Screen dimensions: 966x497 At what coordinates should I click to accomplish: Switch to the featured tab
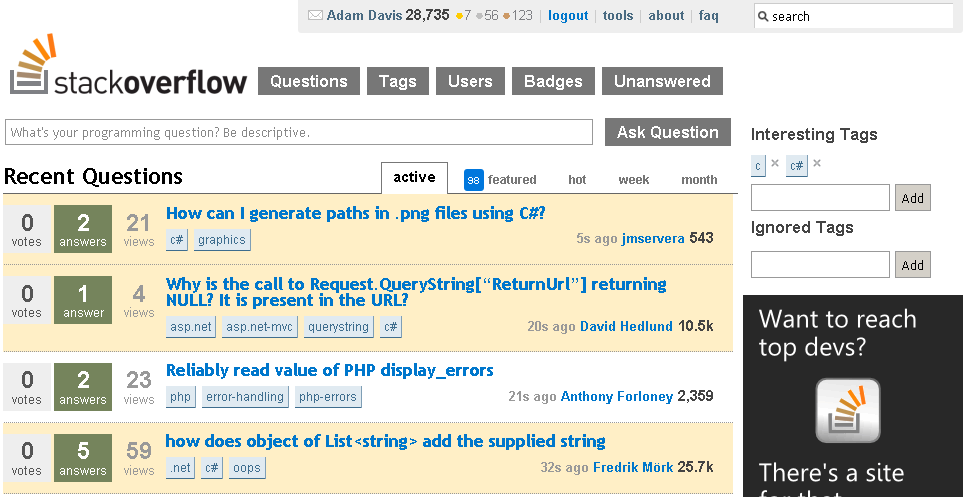point(512,180)
